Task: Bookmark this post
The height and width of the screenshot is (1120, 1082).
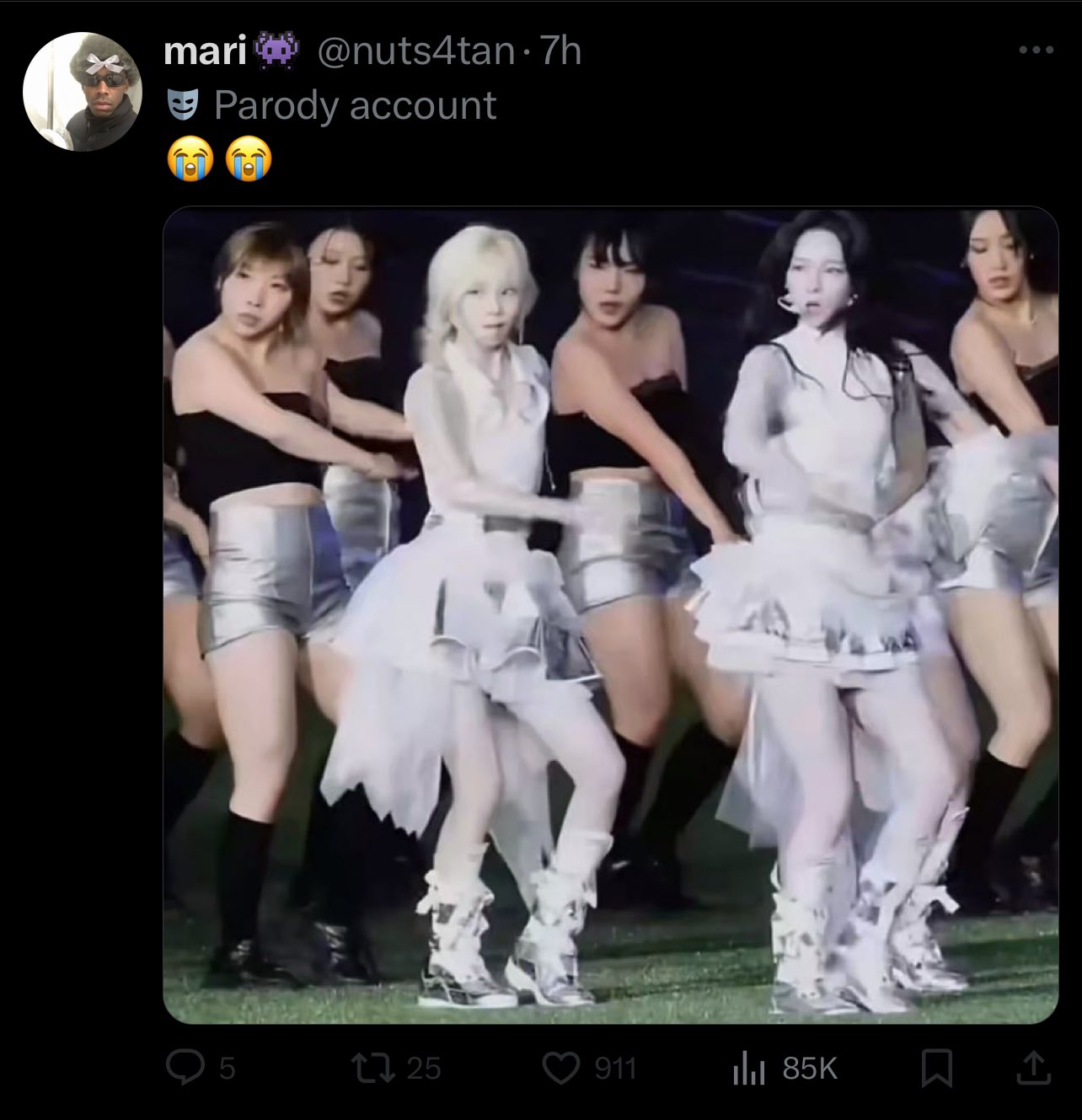Action: click(937, 1069)
